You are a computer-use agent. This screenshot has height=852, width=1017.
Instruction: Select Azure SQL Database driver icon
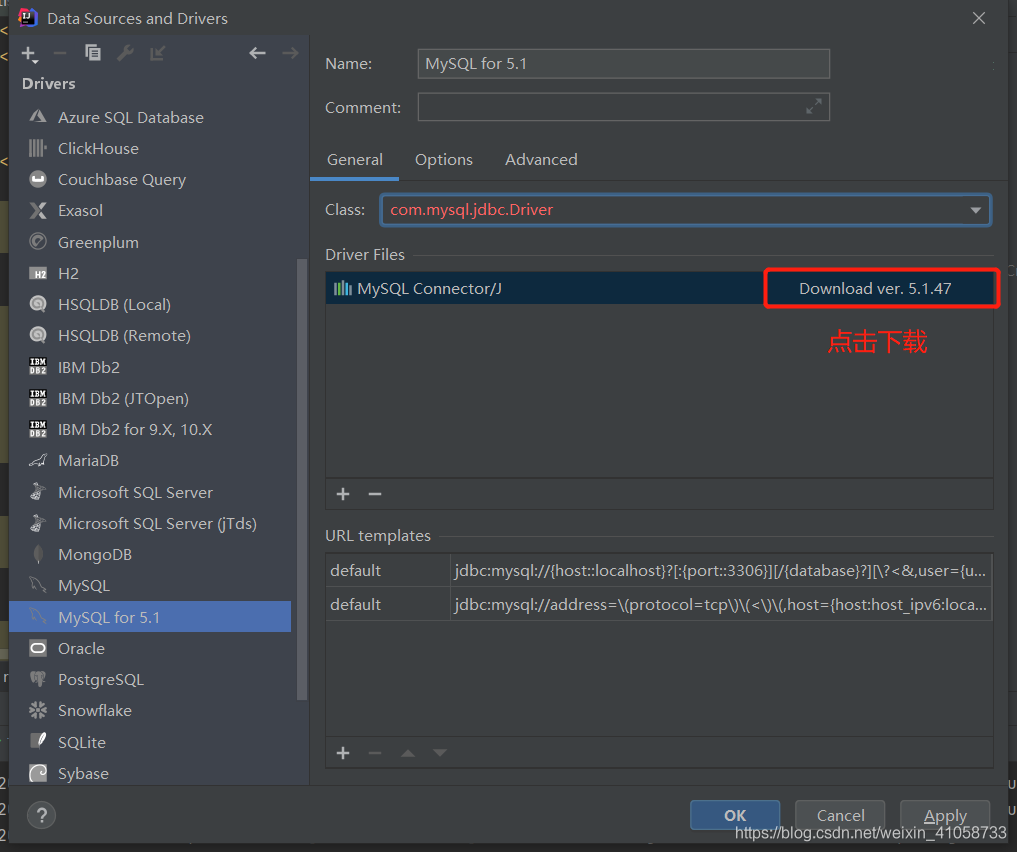coord(38,117)
